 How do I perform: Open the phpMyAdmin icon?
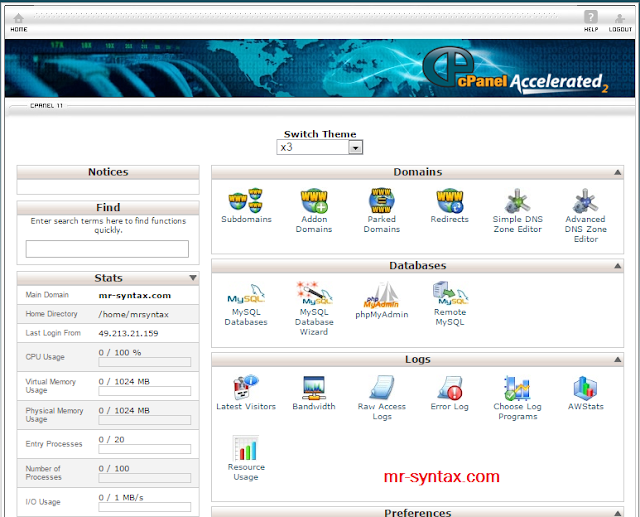382,295
